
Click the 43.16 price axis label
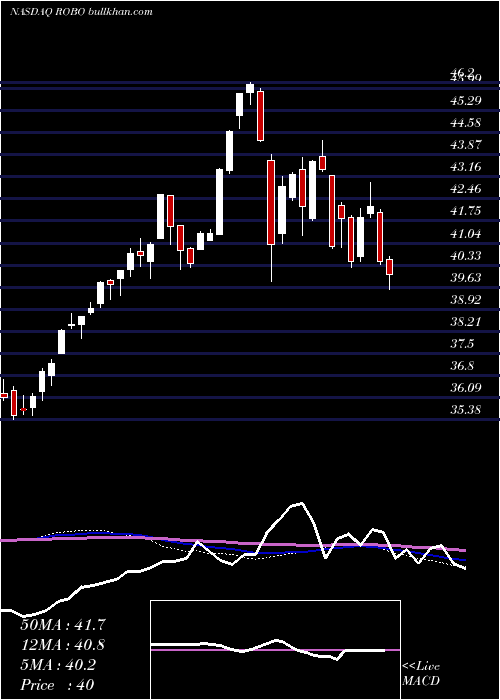466,167
